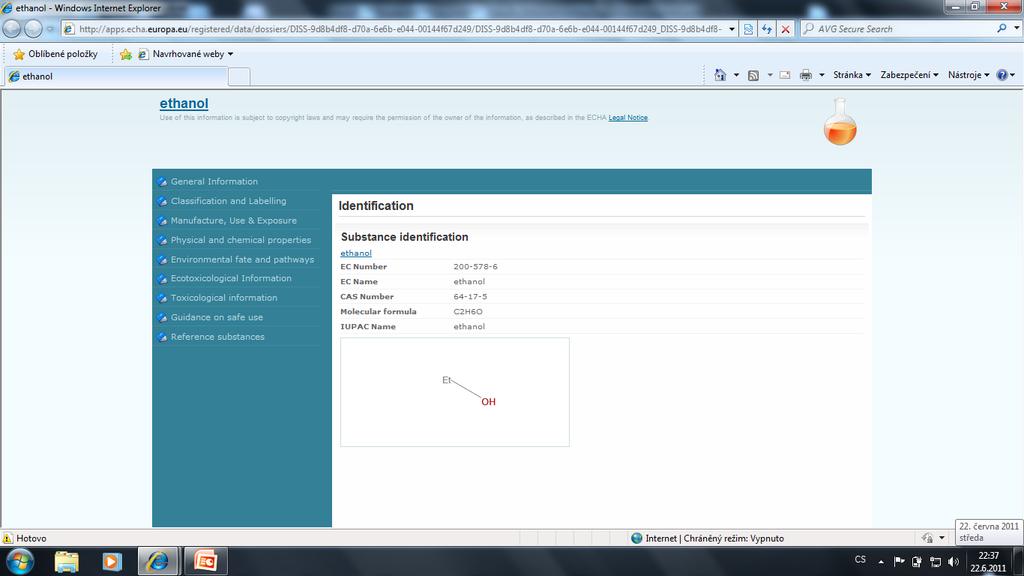
Task: Select CAS Number value 64-17-5
Action: [x=470, y=296]
